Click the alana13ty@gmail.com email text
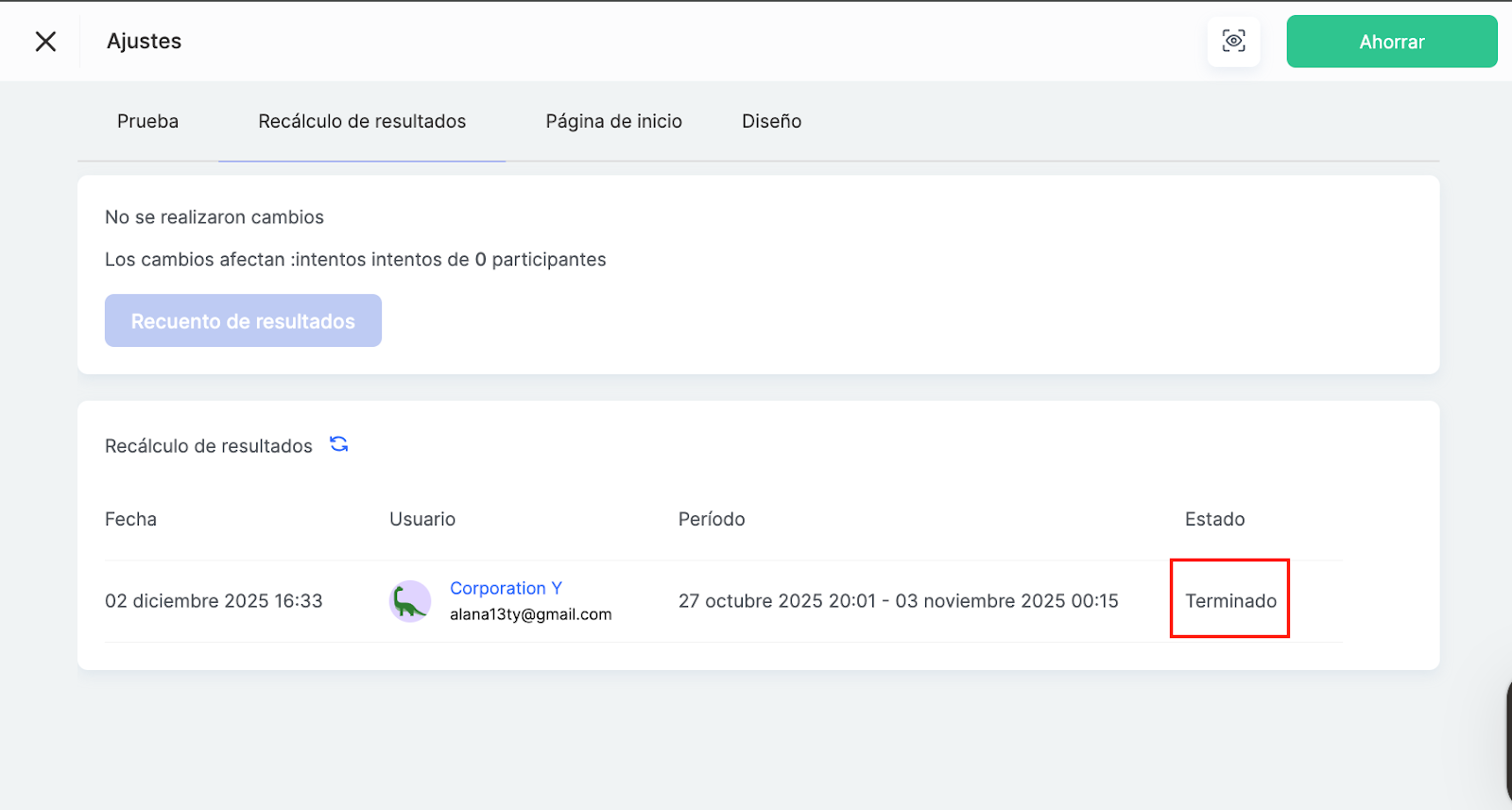 [x=530, y=614]
